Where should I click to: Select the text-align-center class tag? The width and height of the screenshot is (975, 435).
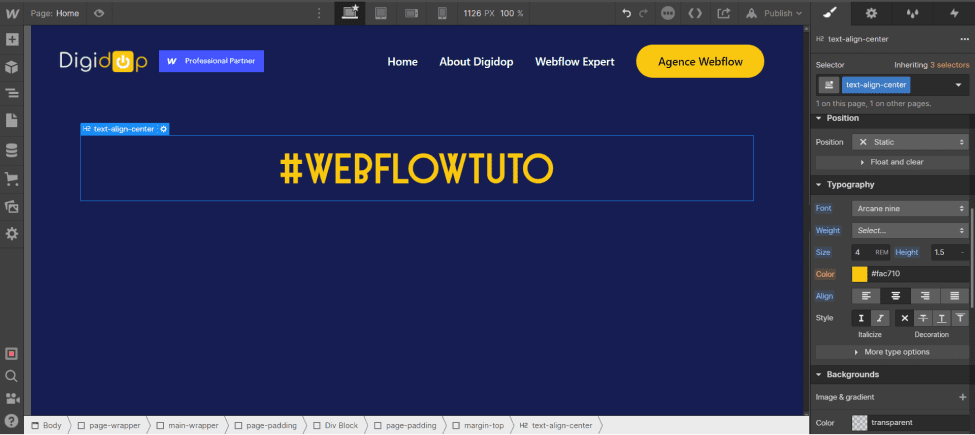click(x=876, y=85)
